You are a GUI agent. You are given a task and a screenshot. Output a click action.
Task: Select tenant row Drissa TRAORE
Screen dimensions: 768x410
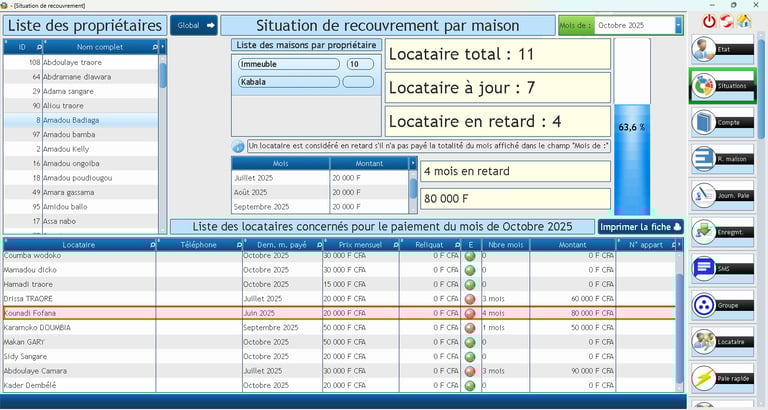(339, 298)
